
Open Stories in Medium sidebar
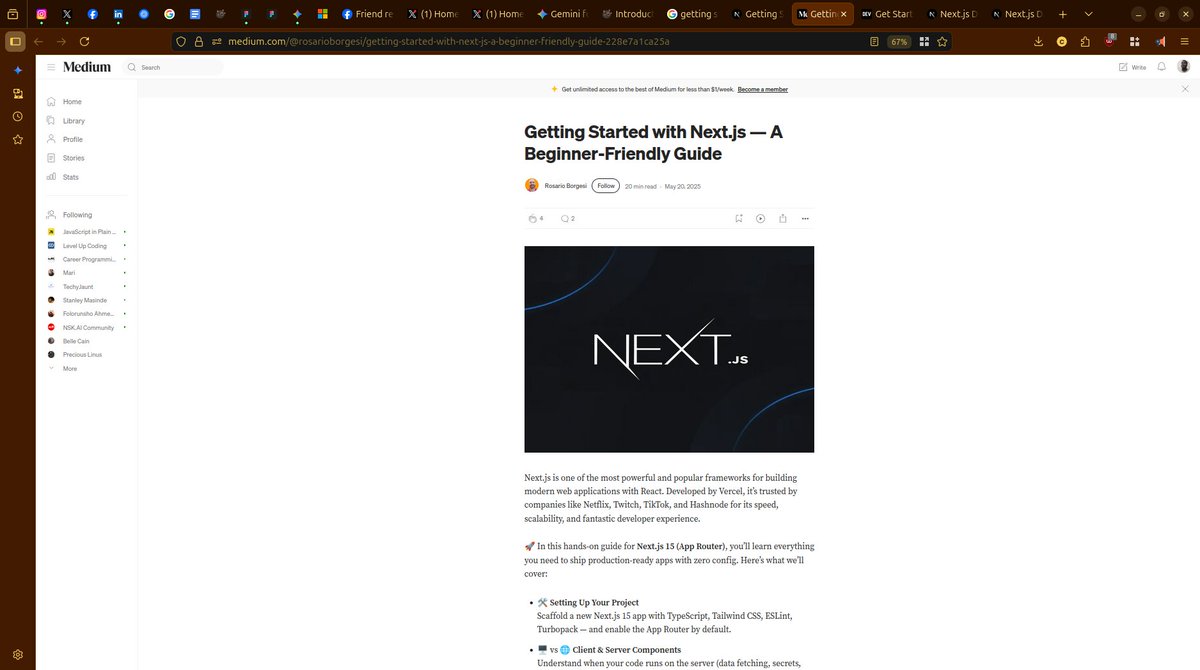[66, 158]
